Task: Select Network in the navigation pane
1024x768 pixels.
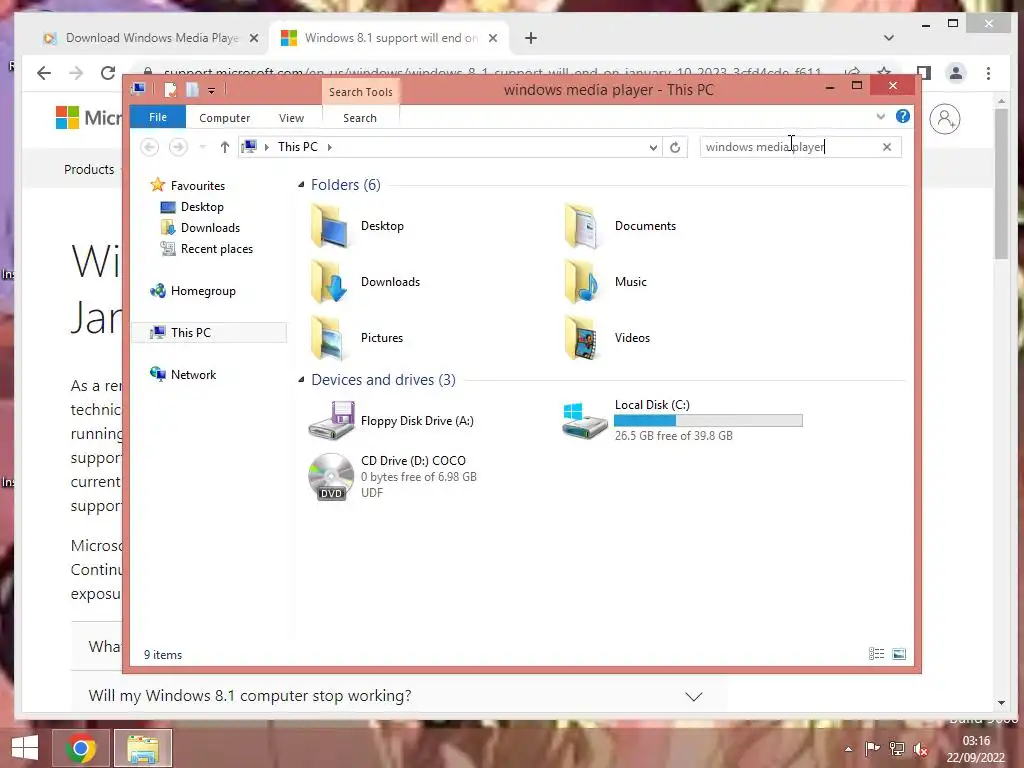Action: point(183,375)
